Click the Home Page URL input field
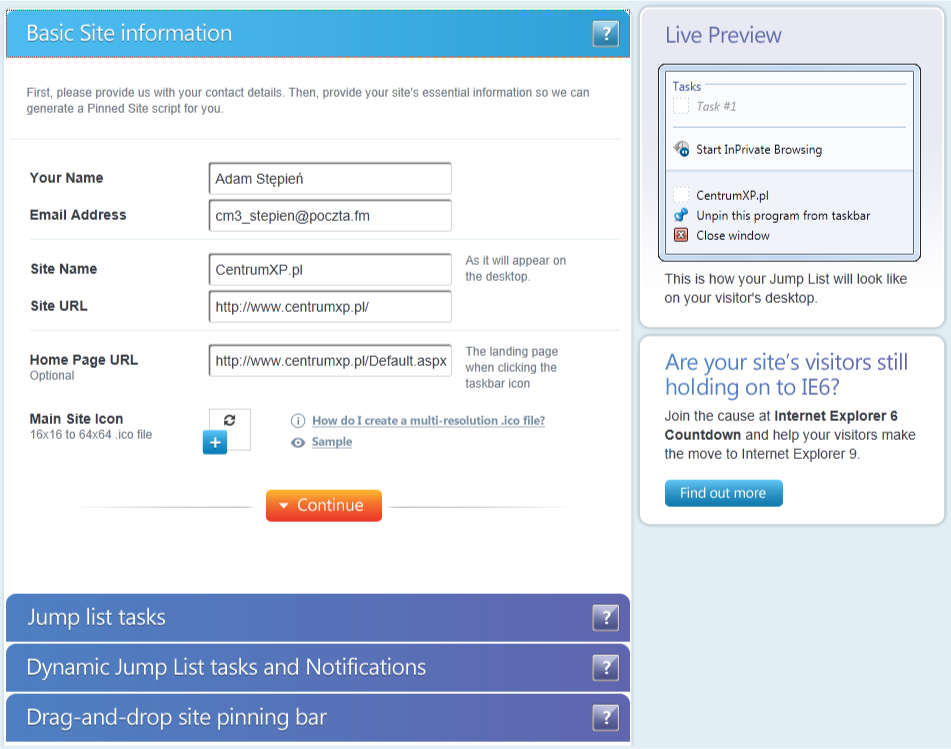Screen dimensions: 951x749 pyautogui.click(x=330, y=361)
